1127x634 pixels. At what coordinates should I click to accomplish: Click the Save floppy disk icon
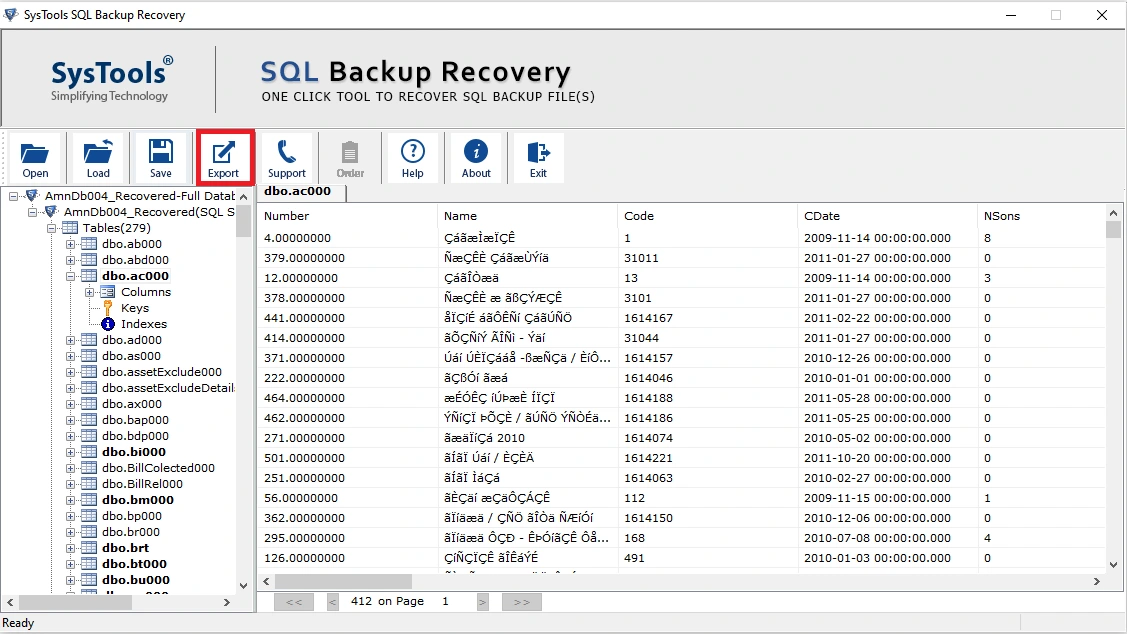point(160,151)
